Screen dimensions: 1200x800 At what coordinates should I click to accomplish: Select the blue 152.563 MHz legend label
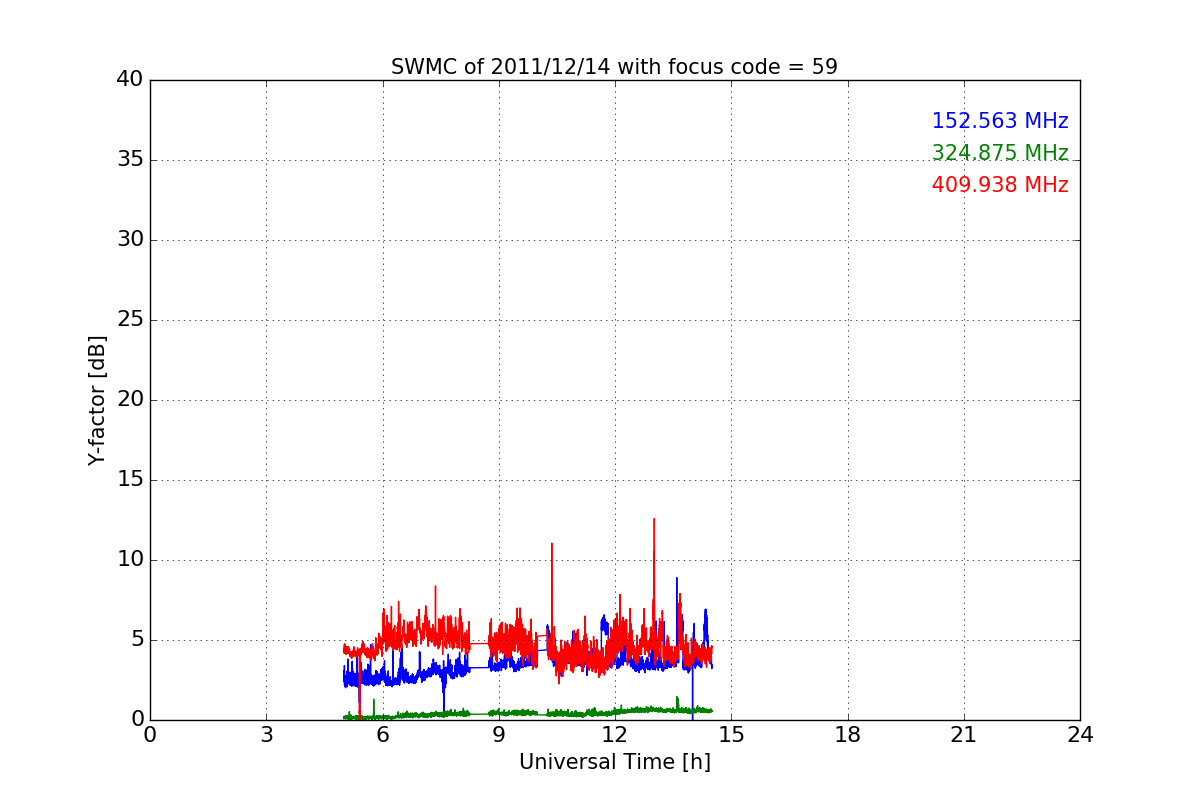1000,121
